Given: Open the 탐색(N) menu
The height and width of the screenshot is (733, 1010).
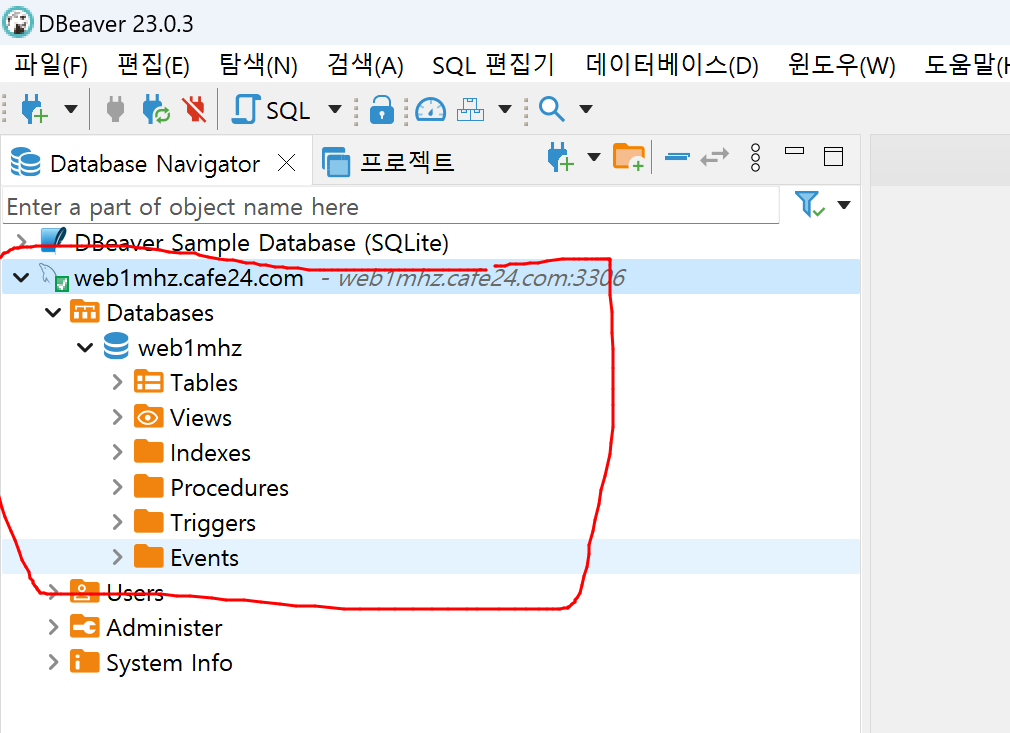Looking at the screenshot, I should [x=258, y=65].
